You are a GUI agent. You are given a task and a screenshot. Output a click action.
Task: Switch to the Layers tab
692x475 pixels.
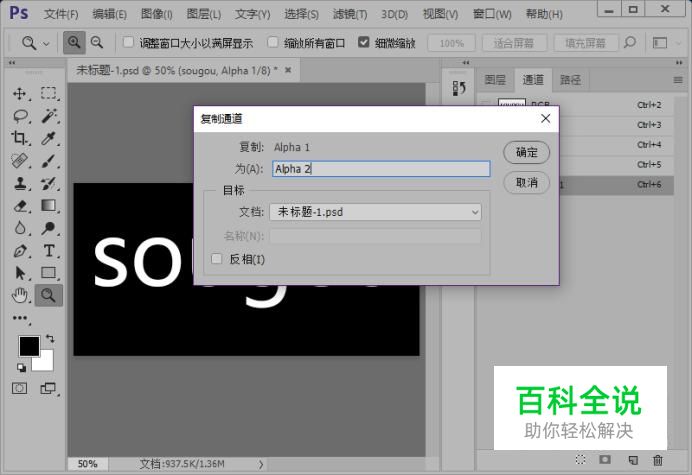(x=495, y=80)
